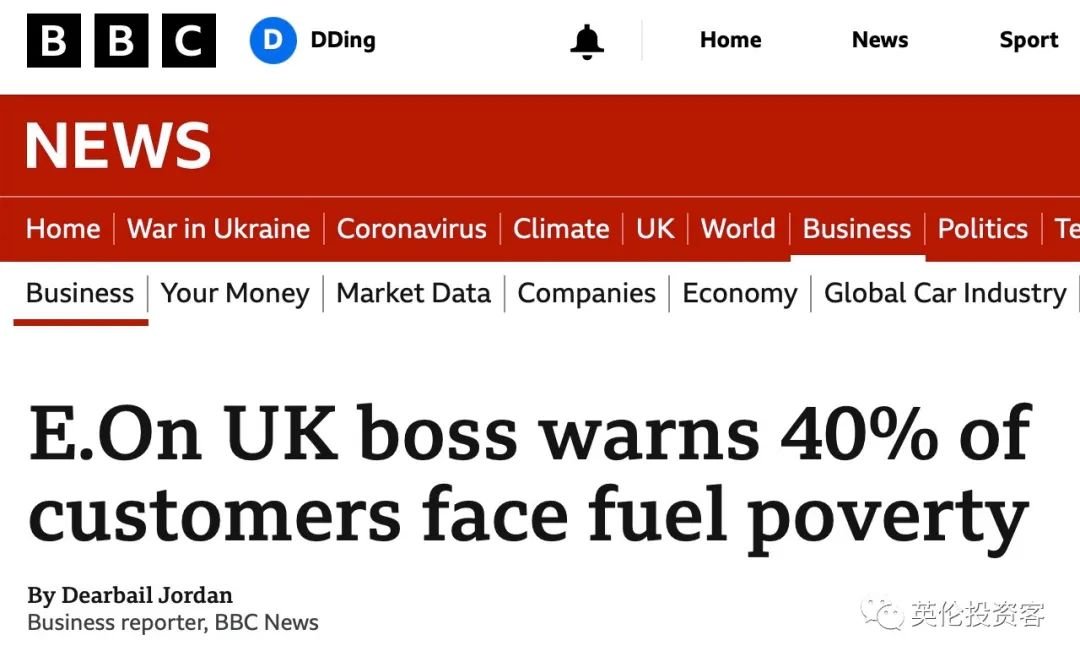The height and width of the screenshot is (662, 1080).
Task: Open the Global Car Industry sub-tab
Action: (945, 293)
